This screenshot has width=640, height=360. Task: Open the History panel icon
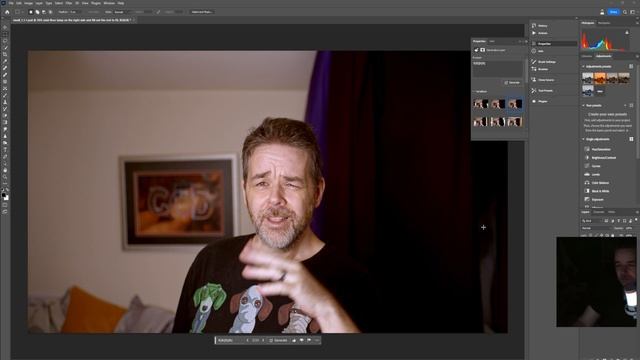click(534, 25)
